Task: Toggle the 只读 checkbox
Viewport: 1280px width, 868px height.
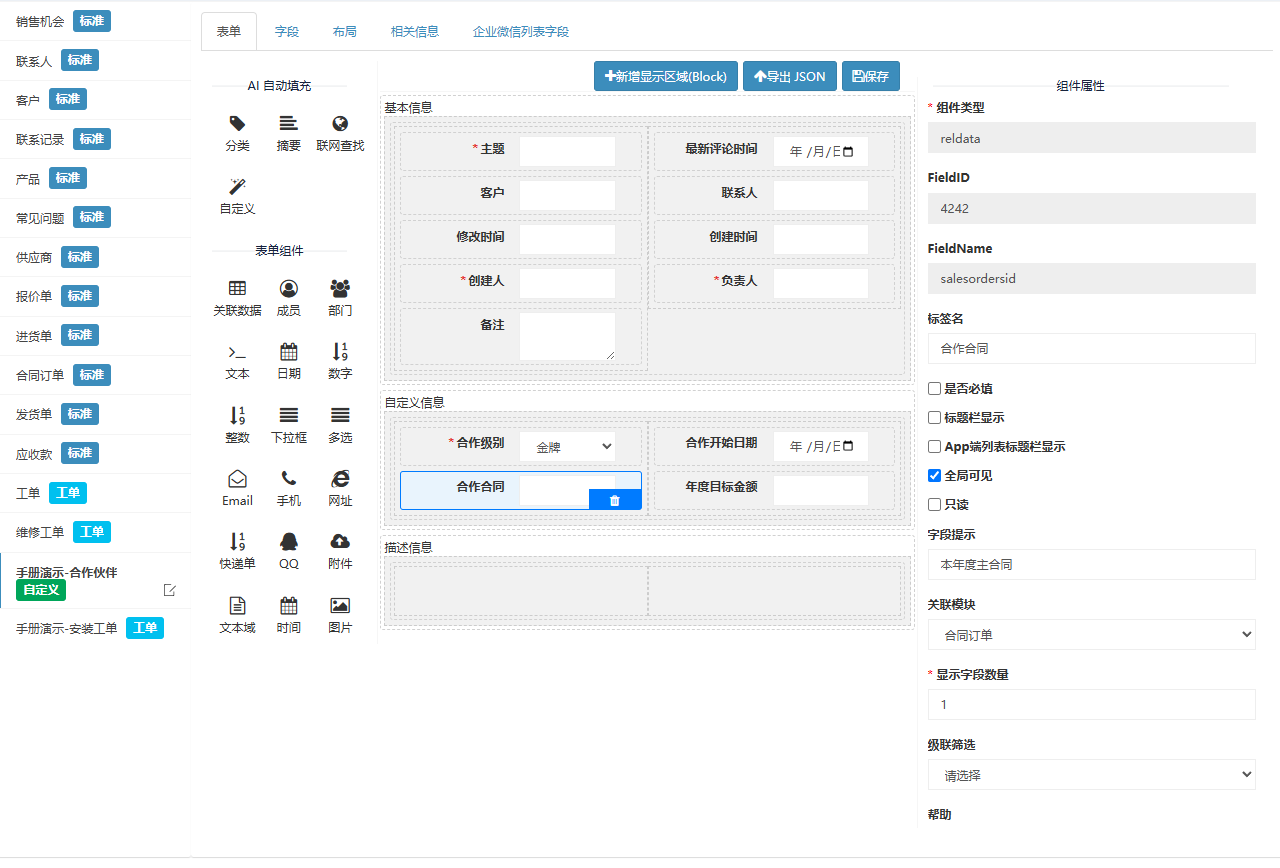Action: (934, 504)
